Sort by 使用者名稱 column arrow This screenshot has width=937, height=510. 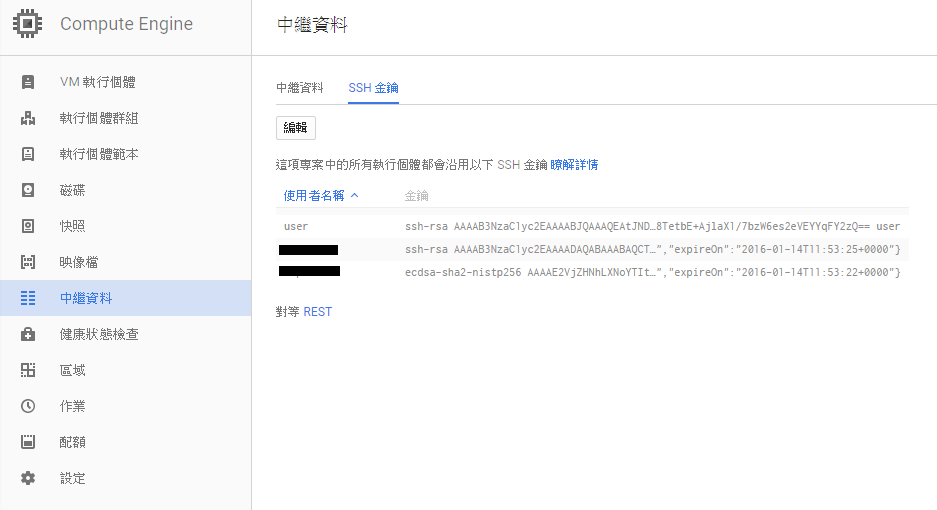(354, 196)
